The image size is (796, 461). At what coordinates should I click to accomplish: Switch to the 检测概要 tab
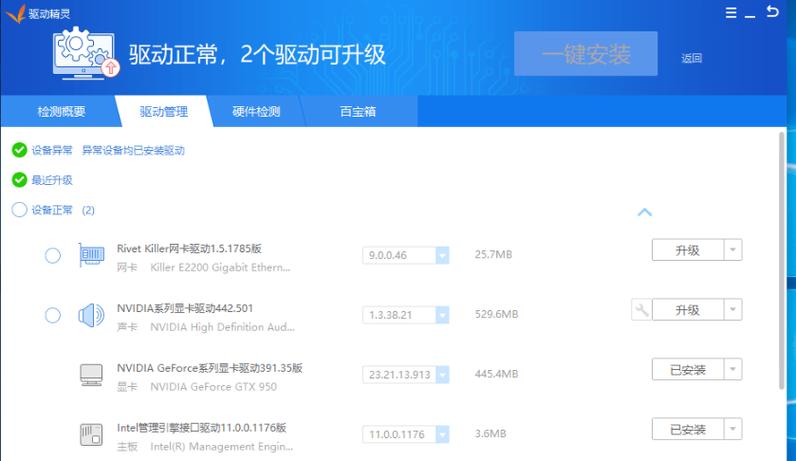tap(61, 111)
